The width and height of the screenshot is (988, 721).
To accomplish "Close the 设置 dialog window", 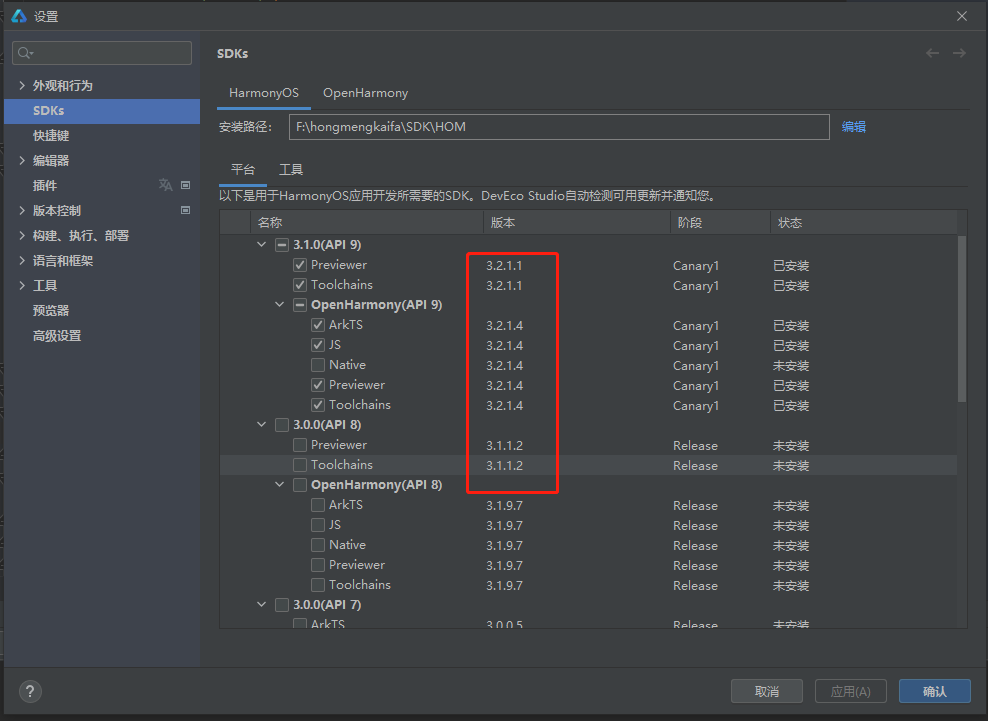I will 962,16.
